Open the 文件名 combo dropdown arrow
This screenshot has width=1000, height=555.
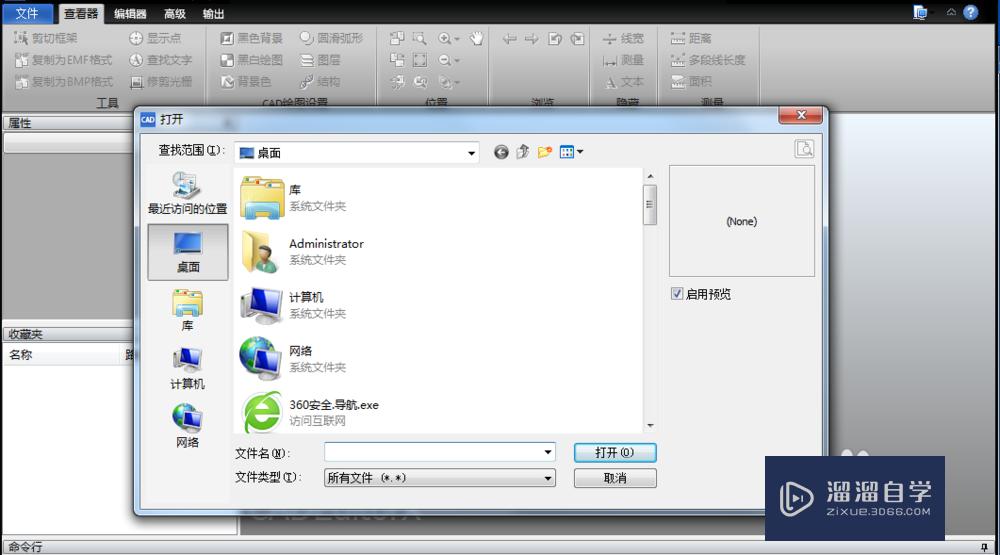(548, 452)
